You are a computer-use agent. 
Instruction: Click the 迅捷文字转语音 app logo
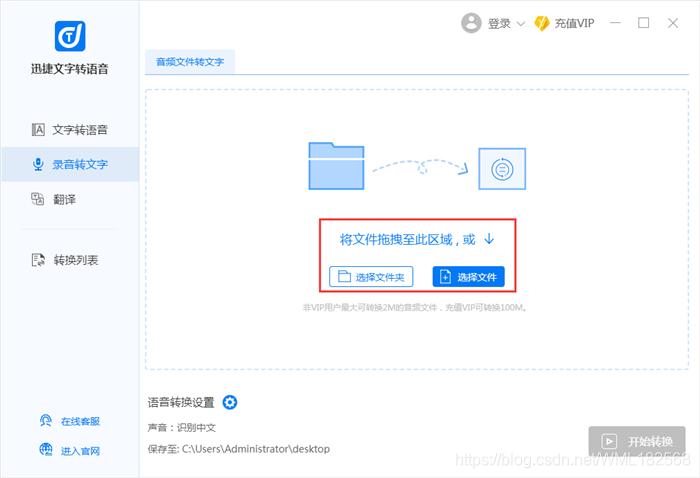click(70, 36)
